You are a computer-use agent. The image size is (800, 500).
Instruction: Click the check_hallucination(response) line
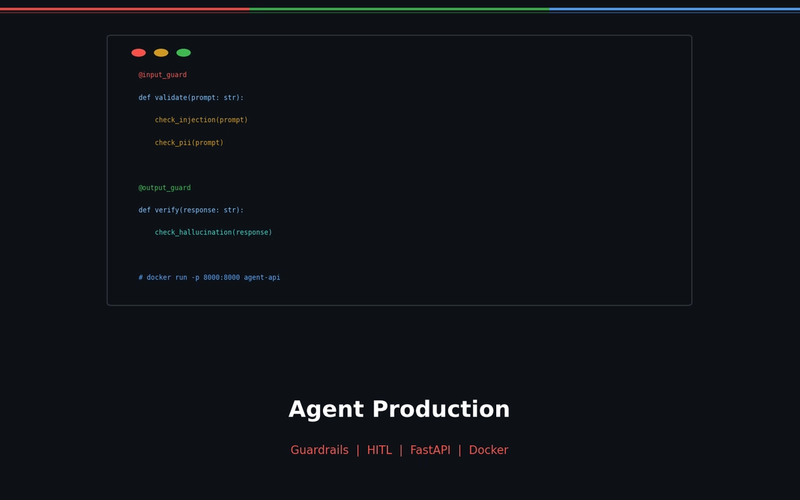pyautogui.click(x=213, y=232)
